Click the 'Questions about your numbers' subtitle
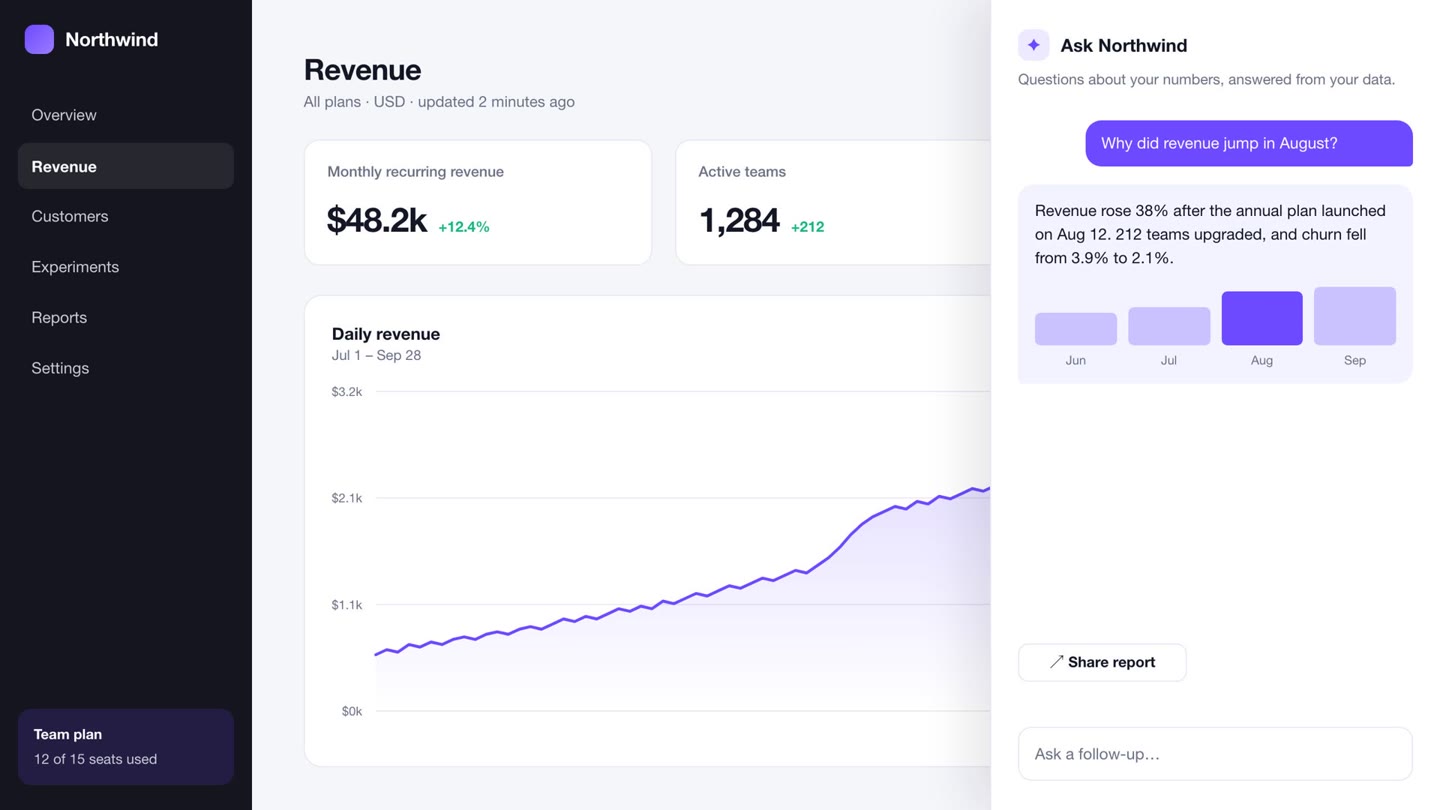Screen dimensions: 1440x810 pyautogui.click(x=1206, y=79)
